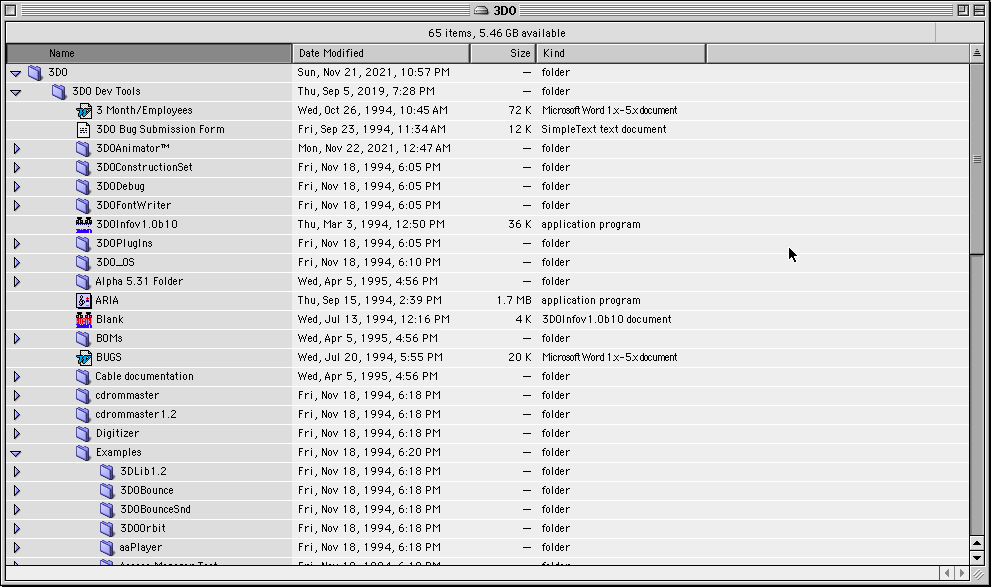Click the vertical scrollbar down arrow
Screen dimensions: 991x587
click(976, 558)
